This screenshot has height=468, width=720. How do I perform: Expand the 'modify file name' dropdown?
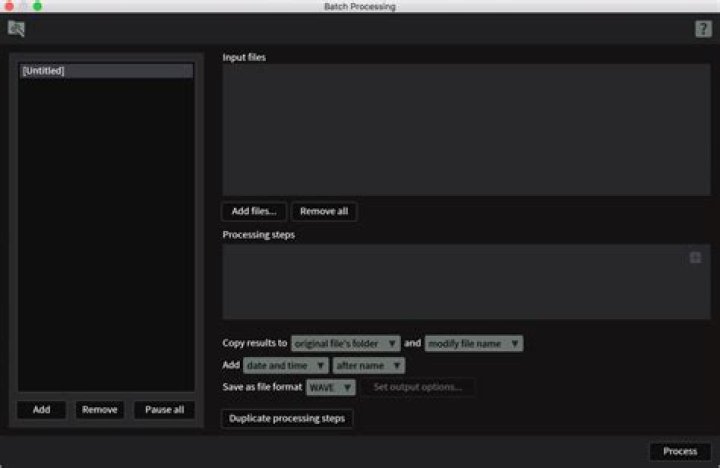point(474,343)
